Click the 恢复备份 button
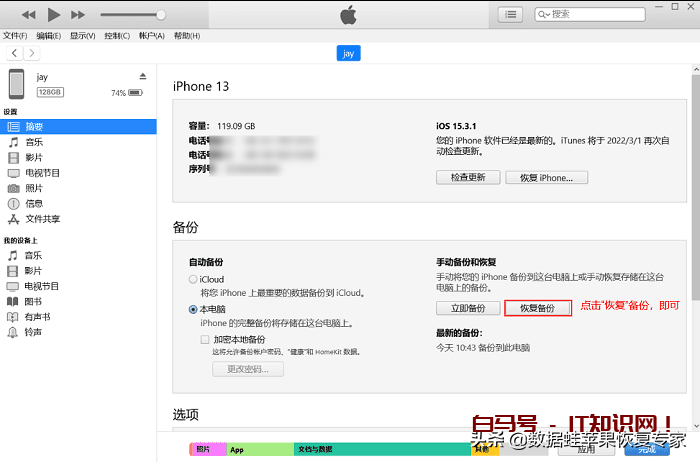The width and height of the screenshot is (700, 462). coord(537,308)
